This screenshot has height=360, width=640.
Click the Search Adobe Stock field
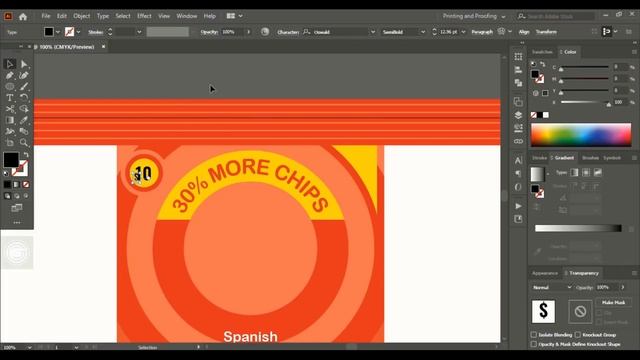556,16
